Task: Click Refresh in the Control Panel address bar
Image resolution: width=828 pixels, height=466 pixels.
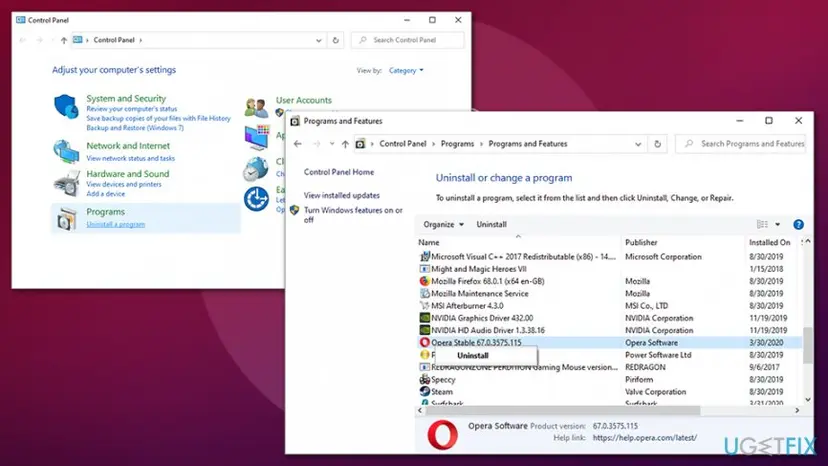Action: point(335,40)
